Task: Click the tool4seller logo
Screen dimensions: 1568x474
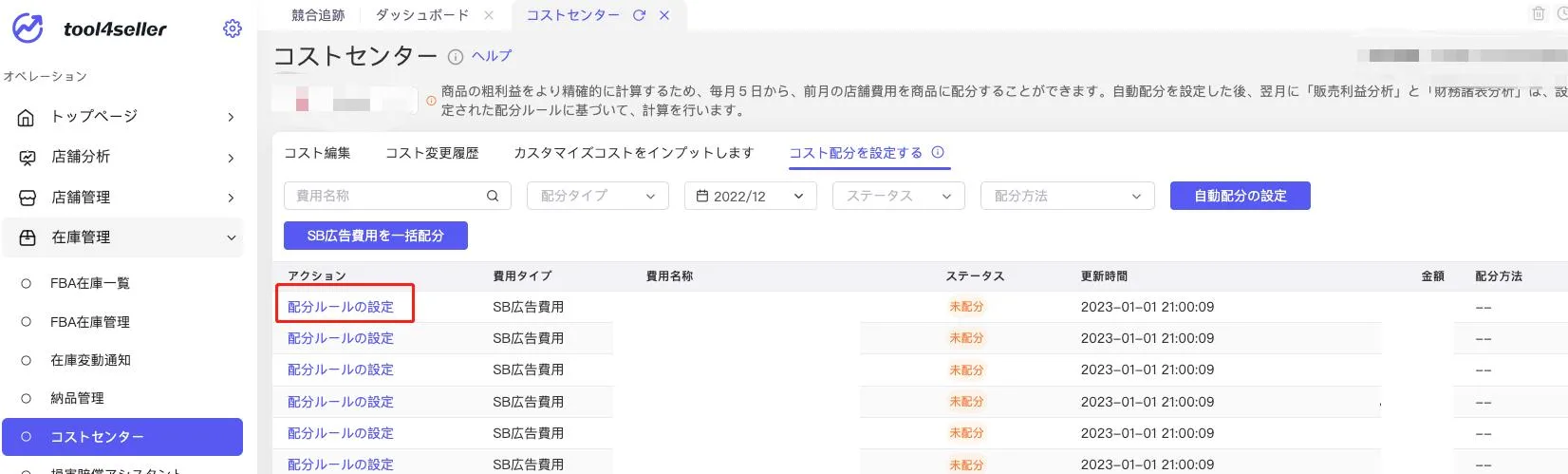Action: (89, 28)
